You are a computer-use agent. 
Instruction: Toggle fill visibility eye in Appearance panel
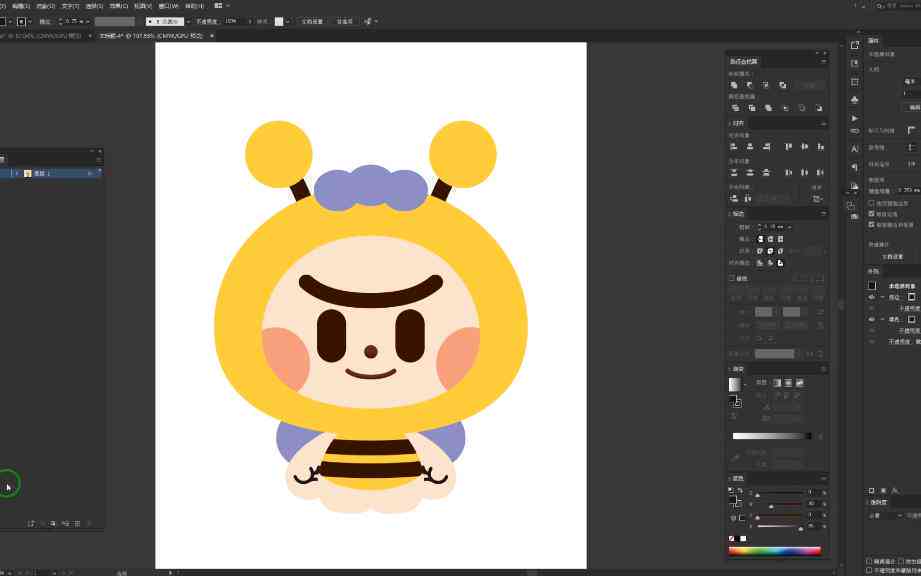pyautogui.click(x=872, y=319)
